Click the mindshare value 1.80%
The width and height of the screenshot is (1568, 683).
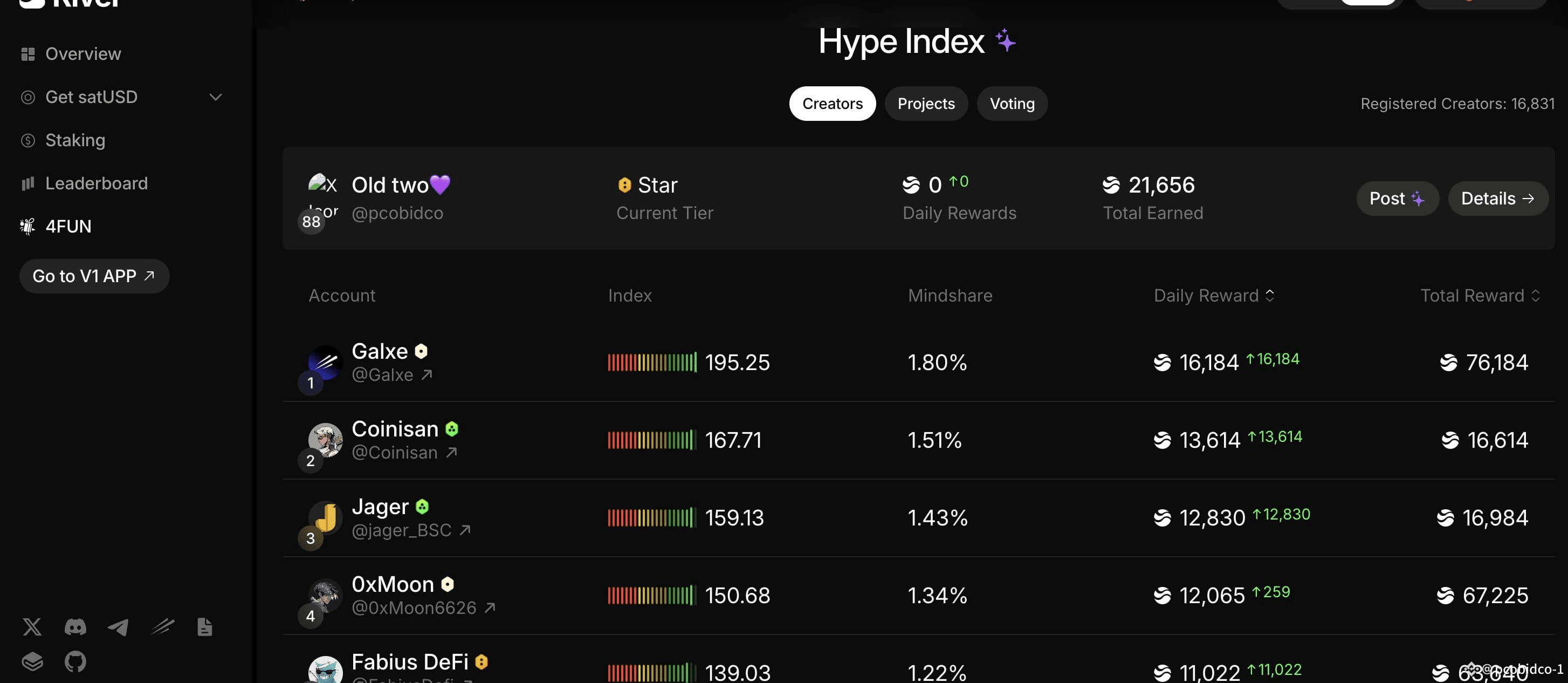[x=937, y=363]
